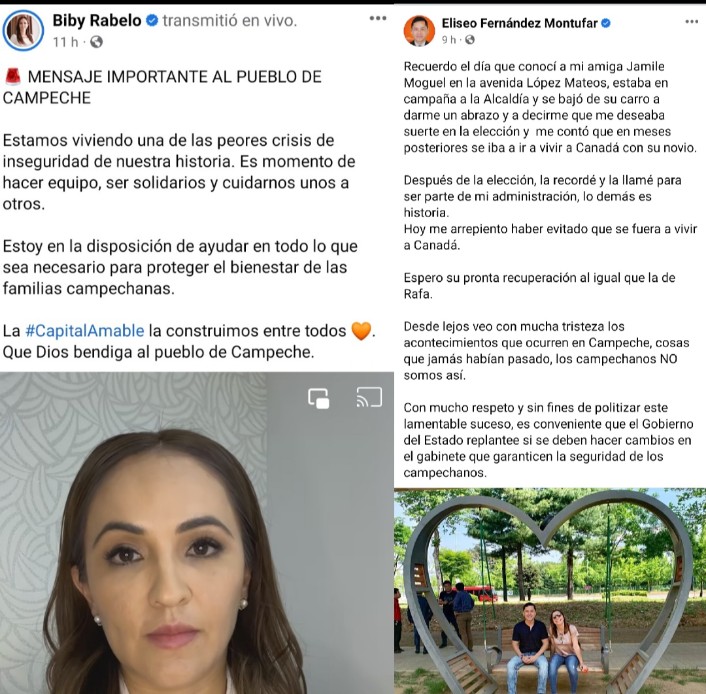Click public globe icon beside 11 h

(x=96, y=42)
